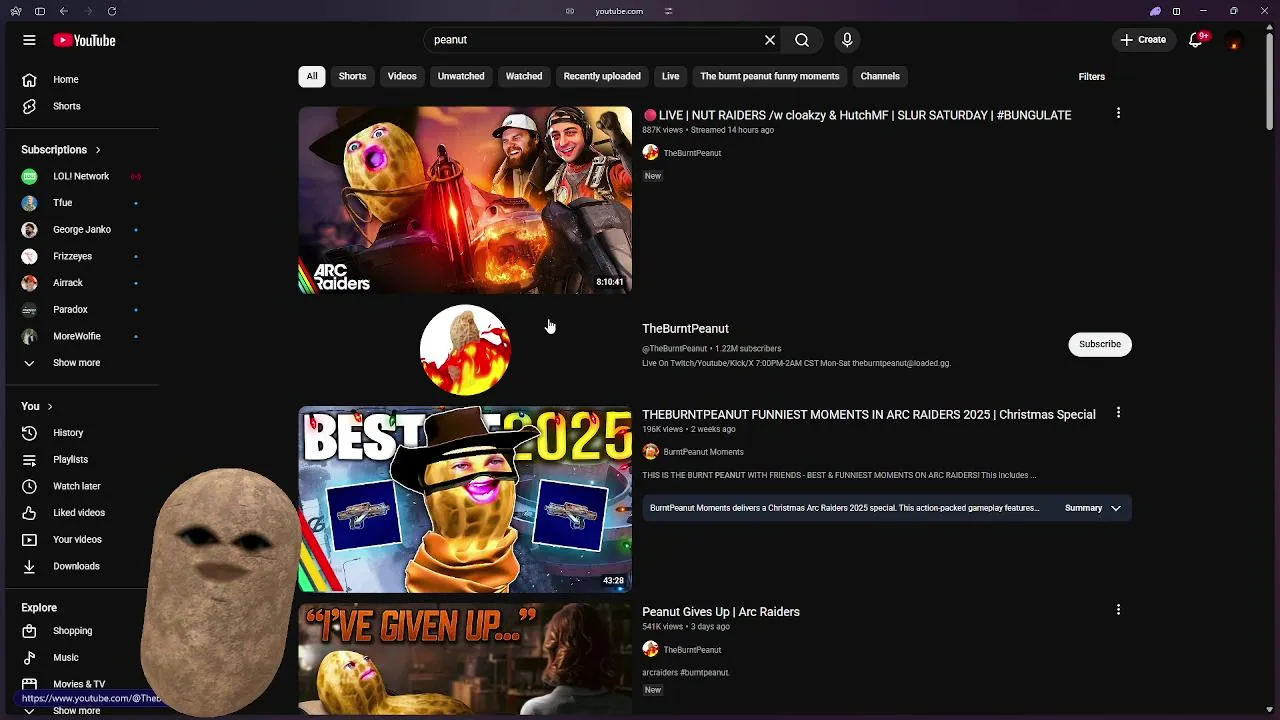Expand the You section chevron
This screenshot has height=720, width=1280.
49,407
